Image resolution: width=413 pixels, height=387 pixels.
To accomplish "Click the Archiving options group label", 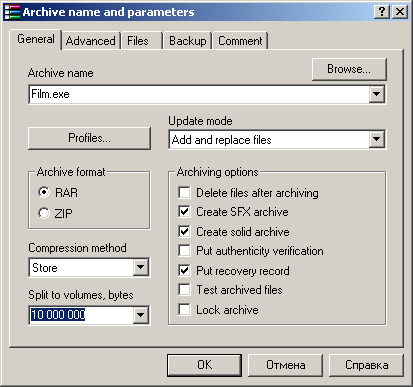I will point(218,172).
